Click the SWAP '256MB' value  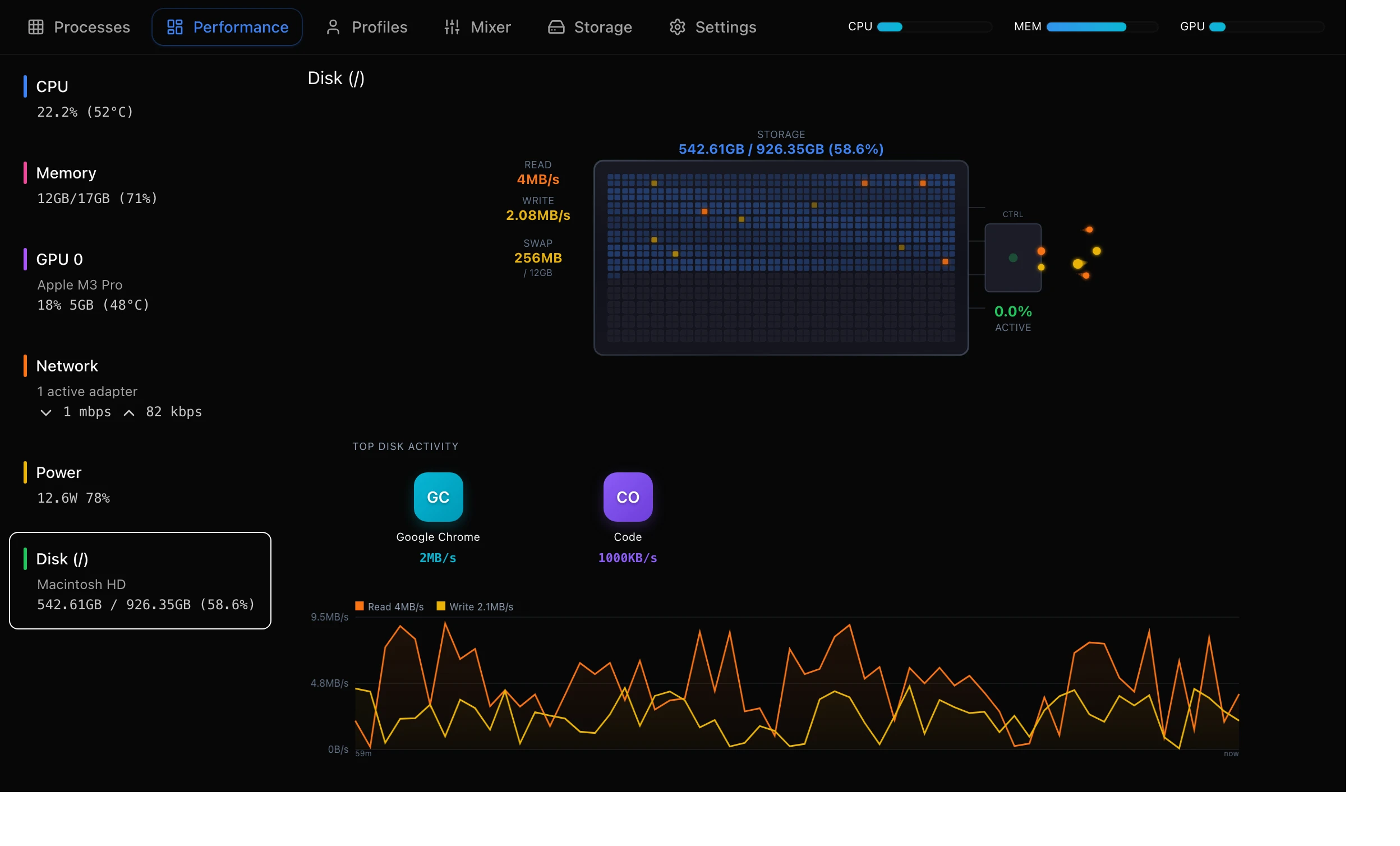coord(538,258)
